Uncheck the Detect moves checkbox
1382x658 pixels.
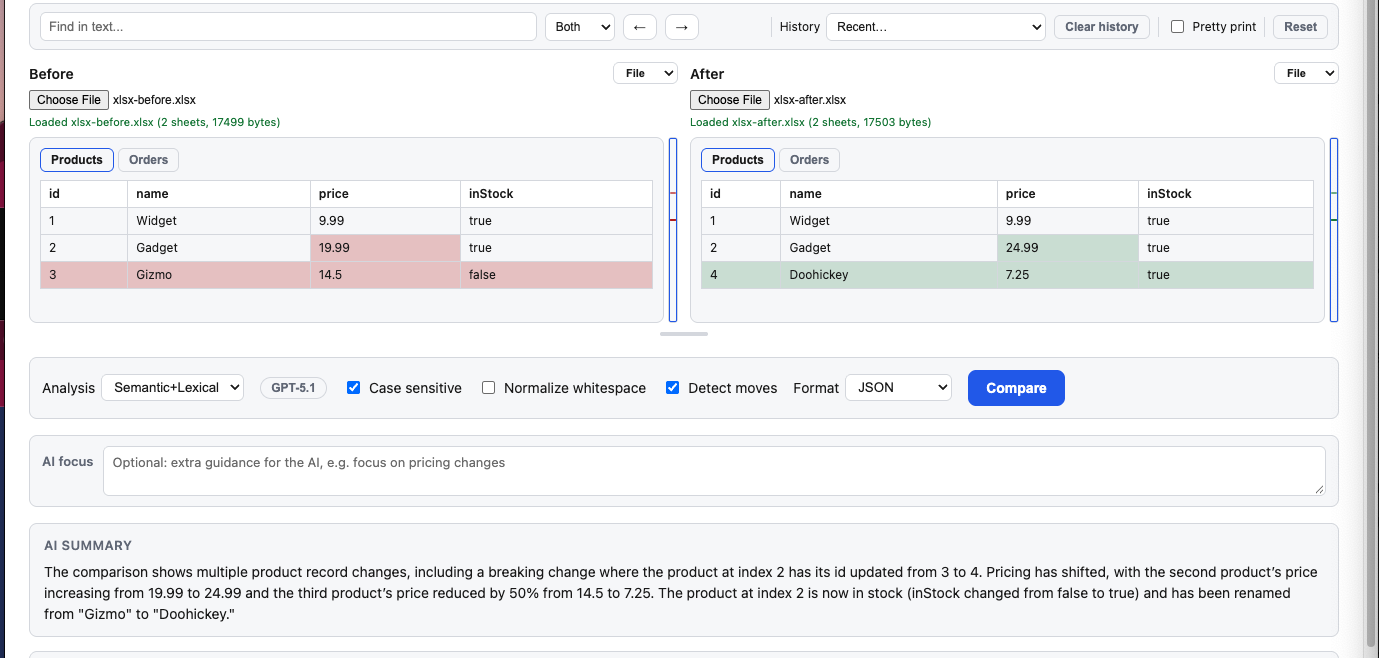(x=672, y=388)
